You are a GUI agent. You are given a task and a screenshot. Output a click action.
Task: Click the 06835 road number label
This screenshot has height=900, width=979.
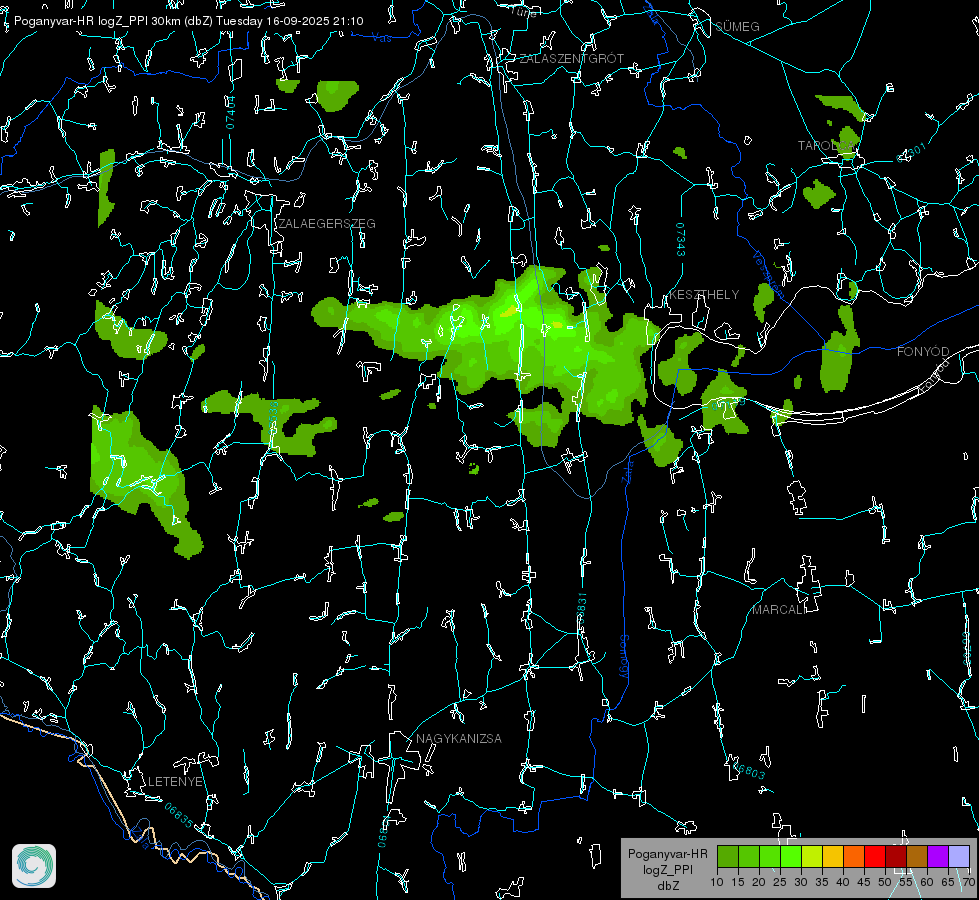[x=179, y=815]
